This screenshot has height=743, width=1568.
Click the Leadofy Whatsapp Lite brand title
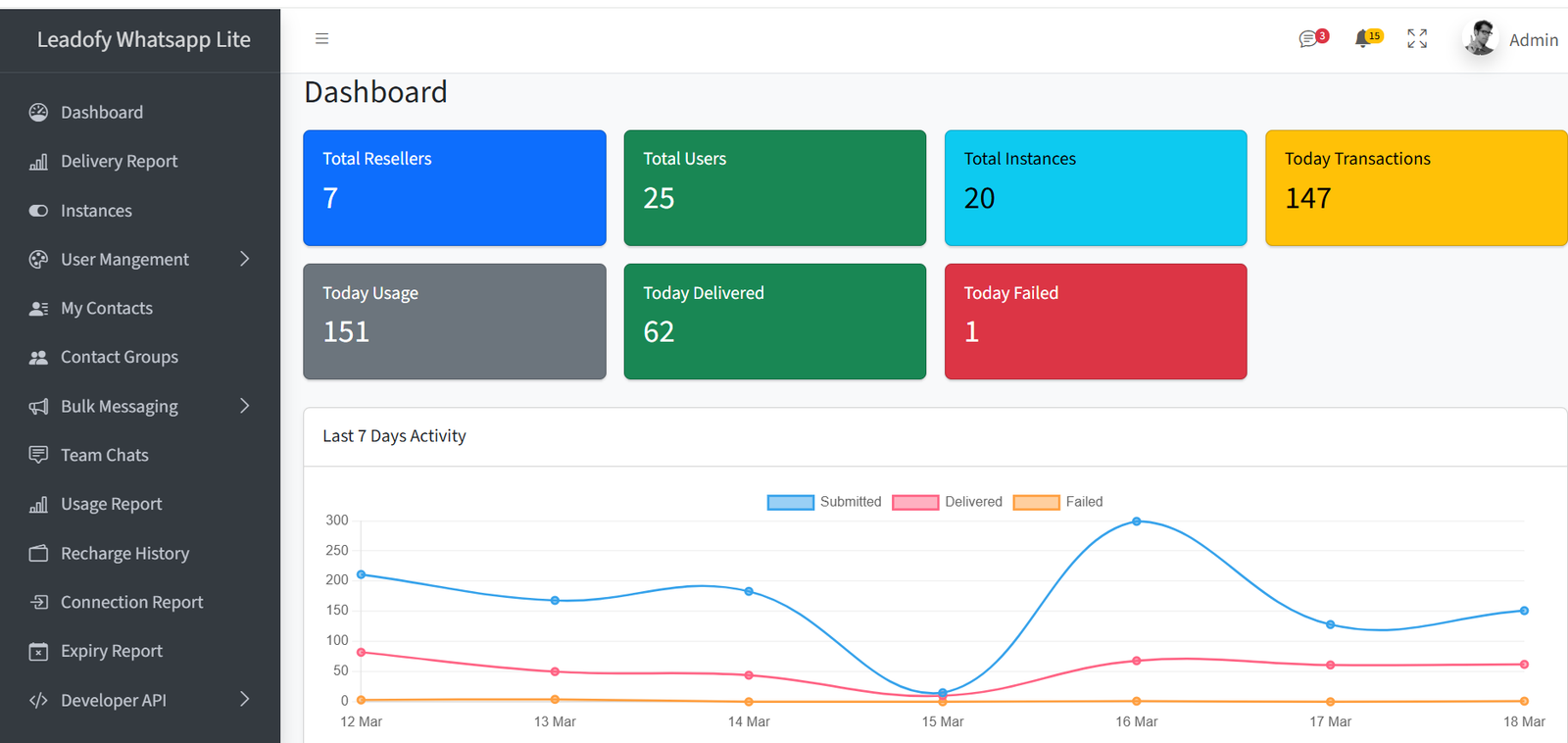pos(144,39)
